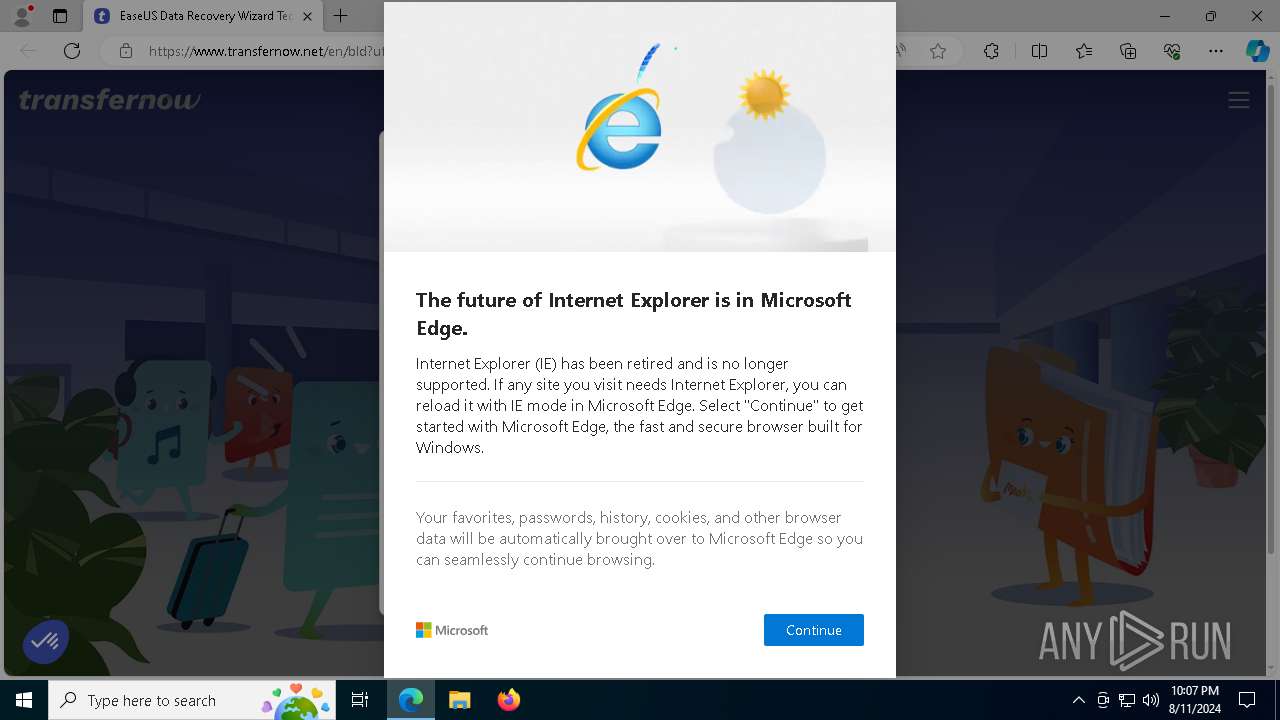Click the 'Internet Explorer (IE) has been retired' text
Screen dimensions: 1280x720
click(639, 405)
